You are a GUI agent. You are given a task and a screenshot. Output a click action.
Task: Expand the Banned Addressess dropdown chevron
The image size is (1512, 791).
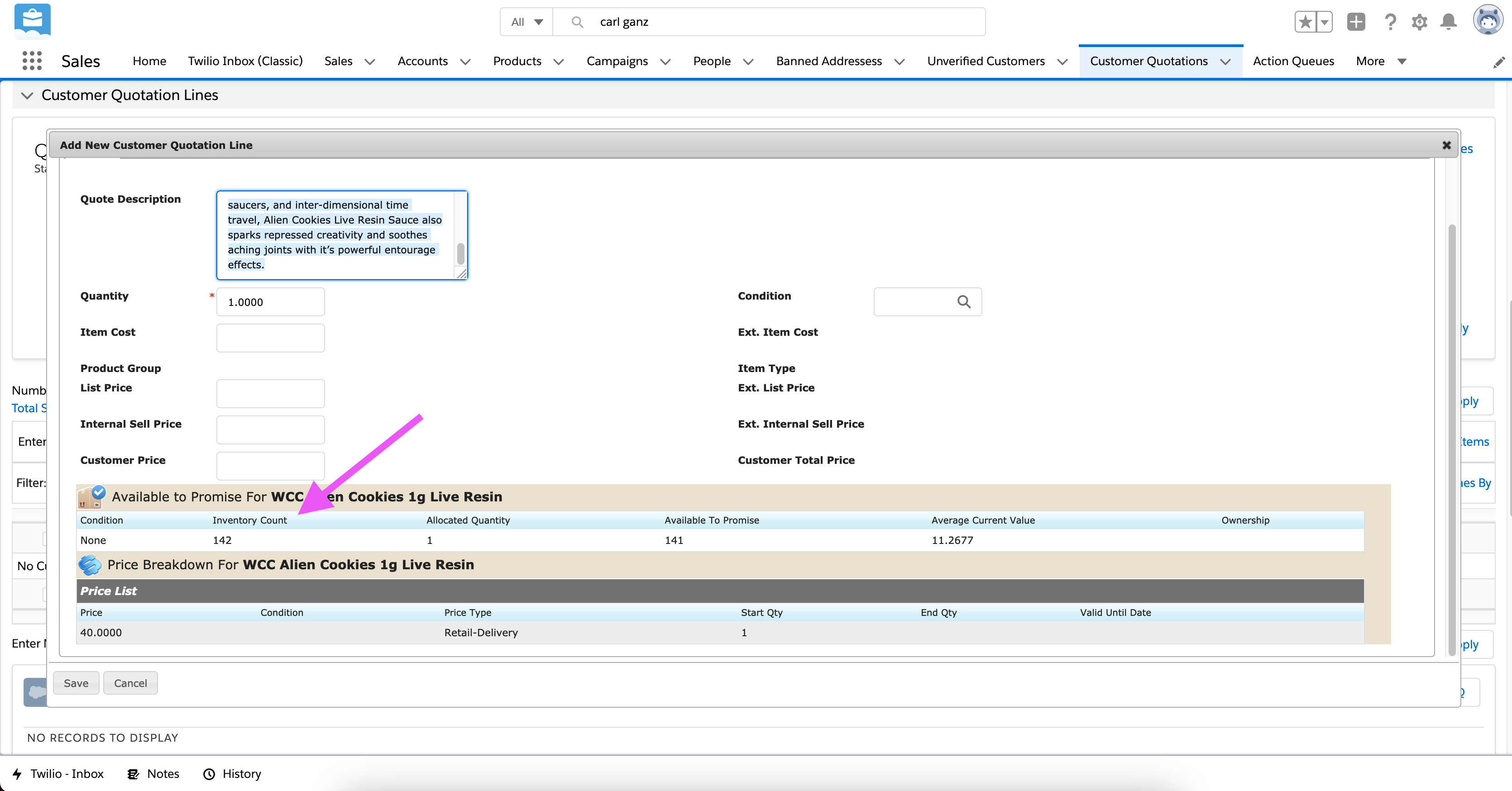(x=899, y=62)
